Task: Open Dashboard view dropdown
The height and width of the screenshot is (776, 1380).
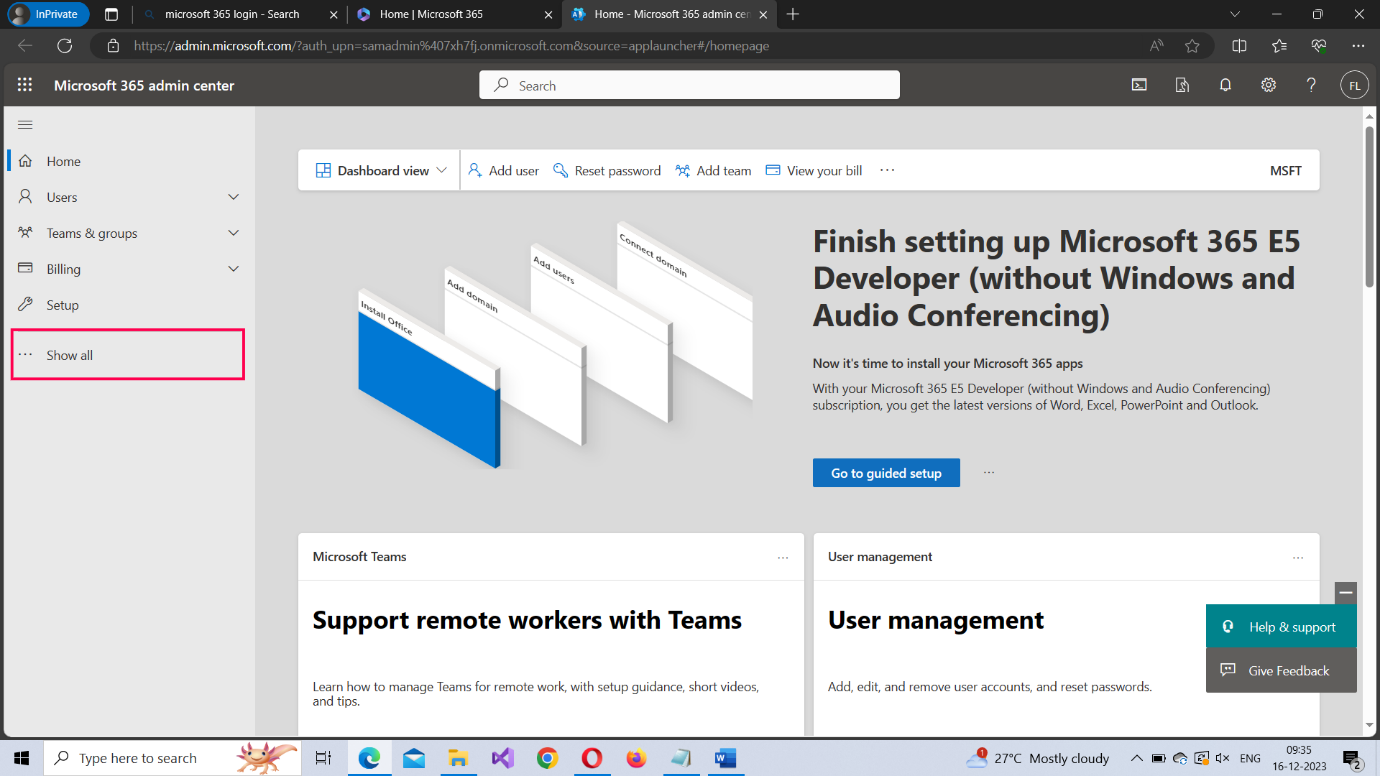Action: point(381,170)
